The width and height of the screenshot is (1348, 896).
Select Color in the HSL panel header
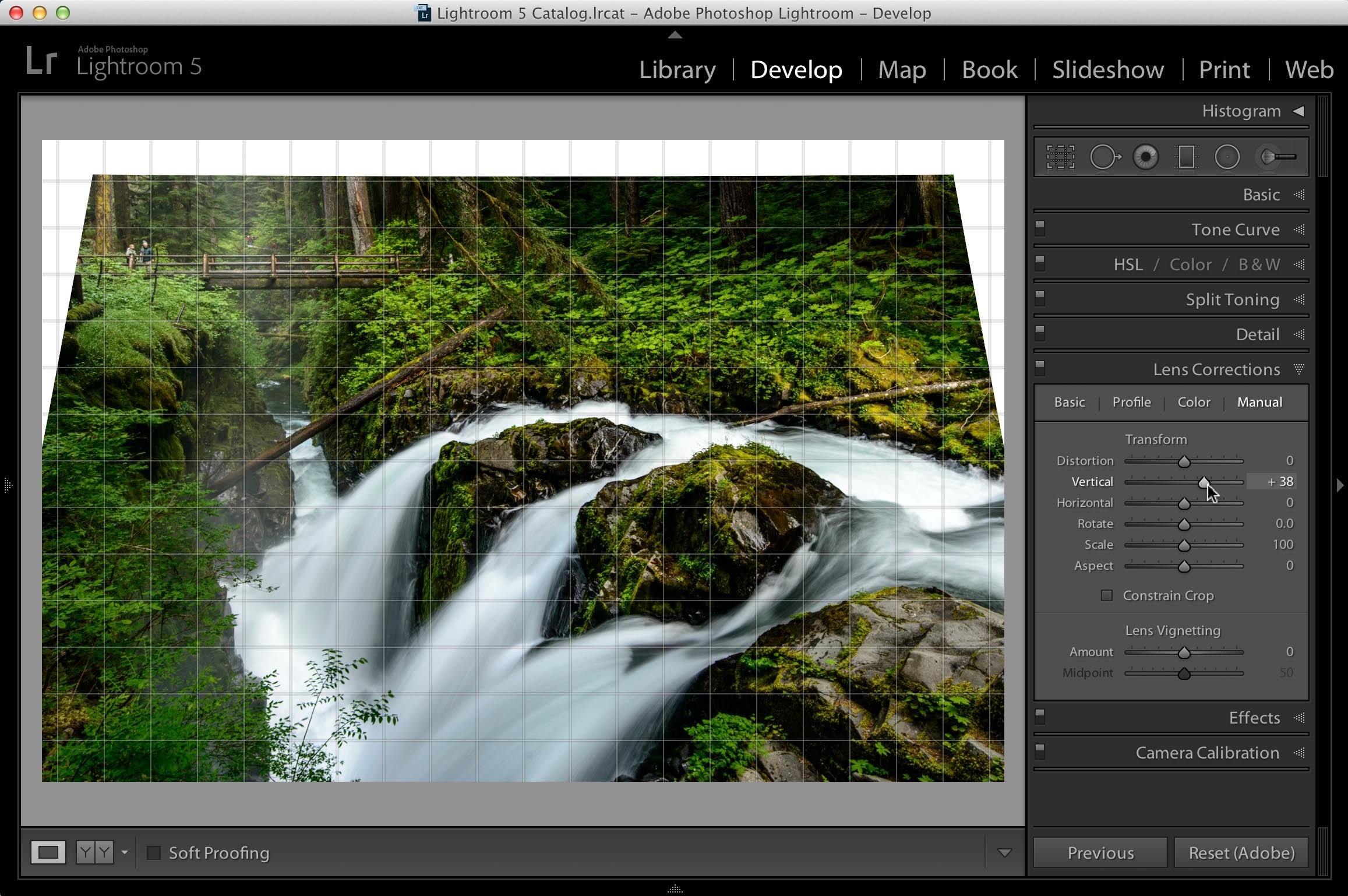(x=1191, y=264)
